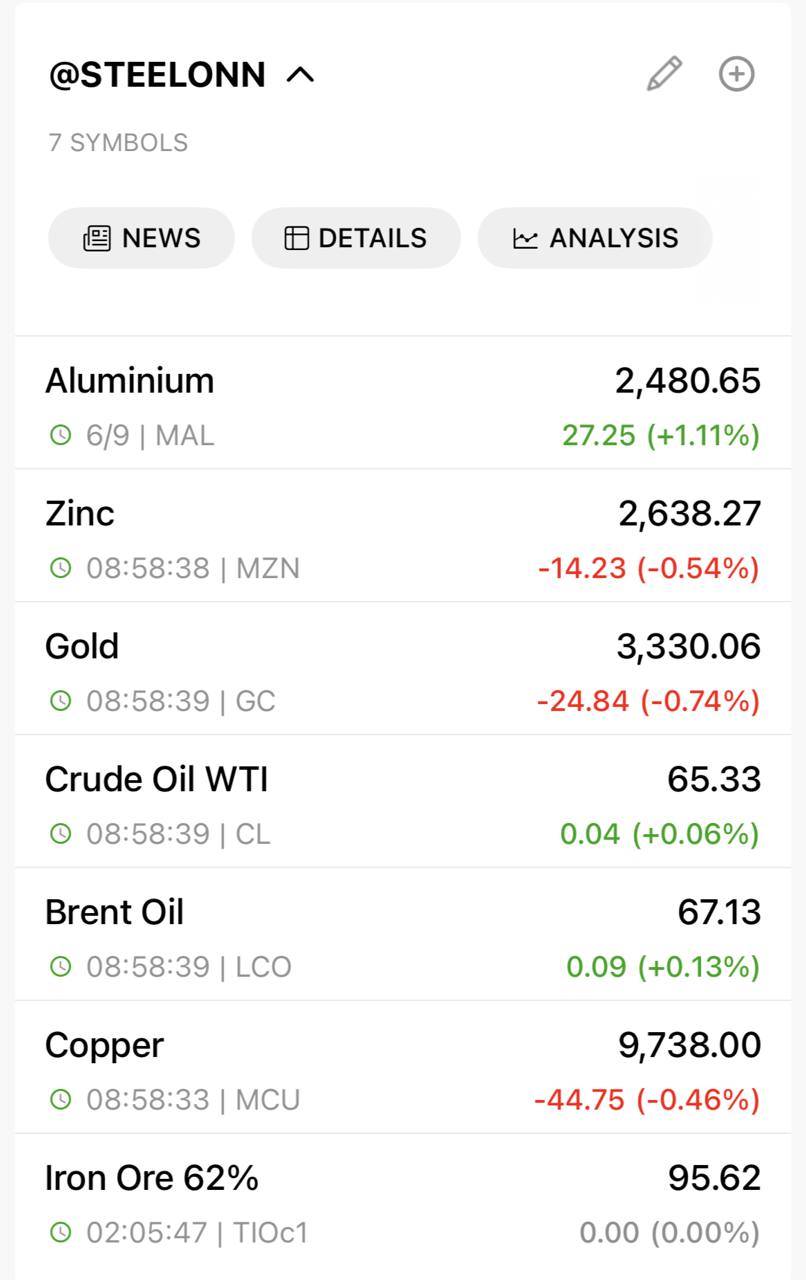Open the Aluminium symbol name
Viewport: 806px width, 1280px height.
point(130,381)
